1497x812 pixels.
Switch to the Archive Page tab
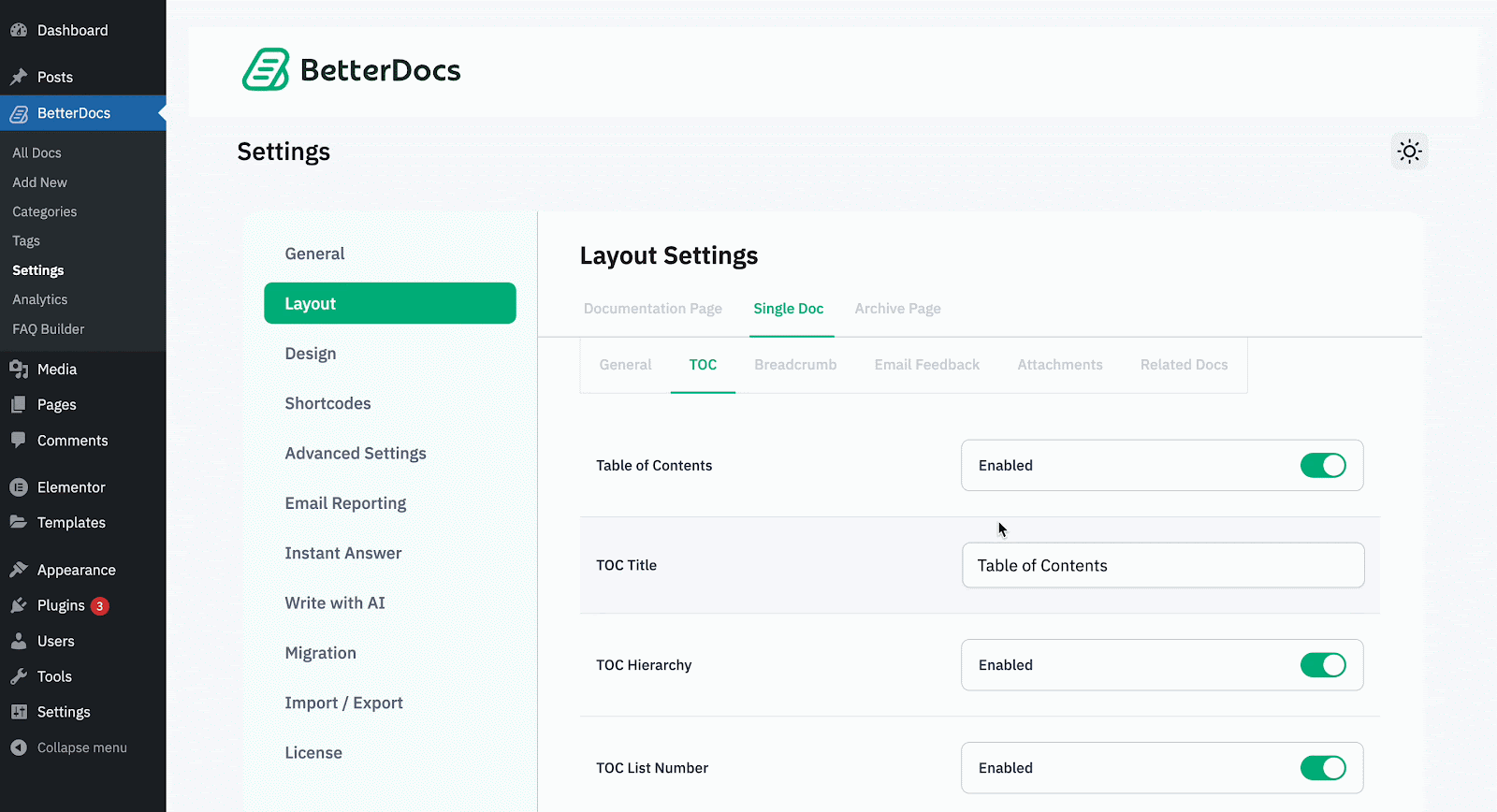[x=897, y=309]
